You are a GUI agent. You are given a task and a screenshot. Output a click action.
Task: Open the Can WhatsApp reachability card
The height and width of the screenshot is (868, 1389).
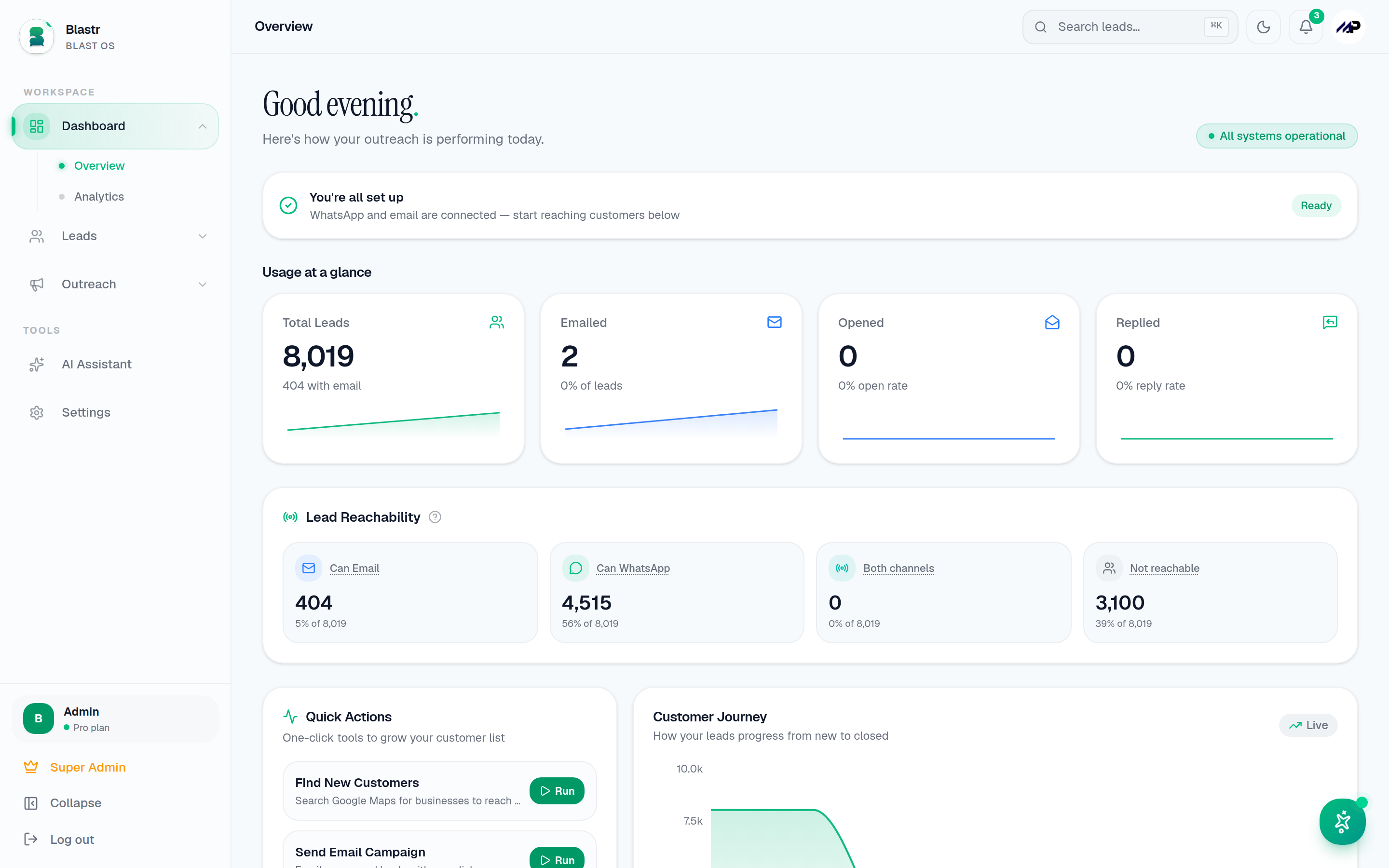(x=677, y=593)
